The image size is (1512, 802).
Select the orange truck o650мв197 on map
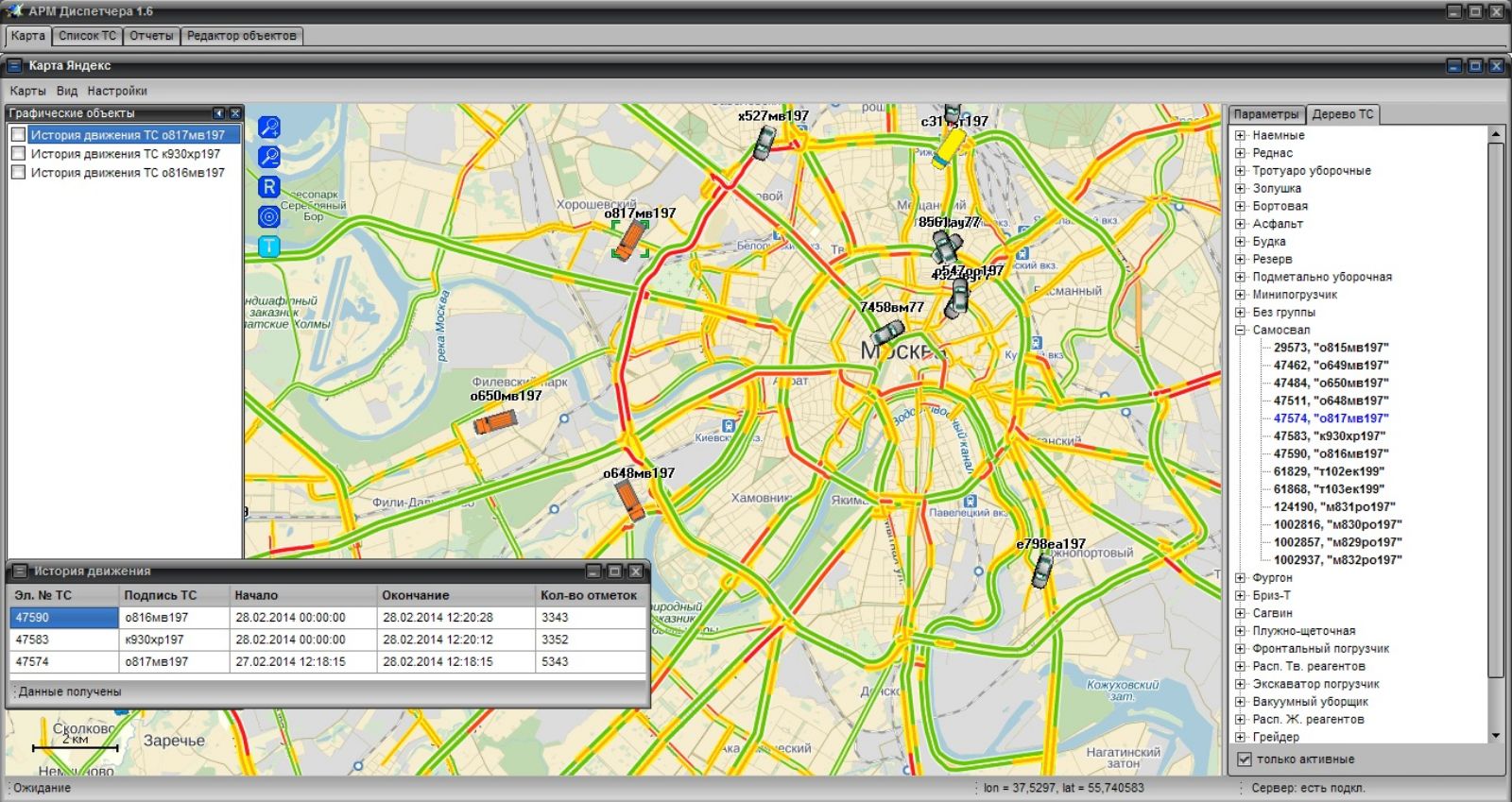(495, 421)
